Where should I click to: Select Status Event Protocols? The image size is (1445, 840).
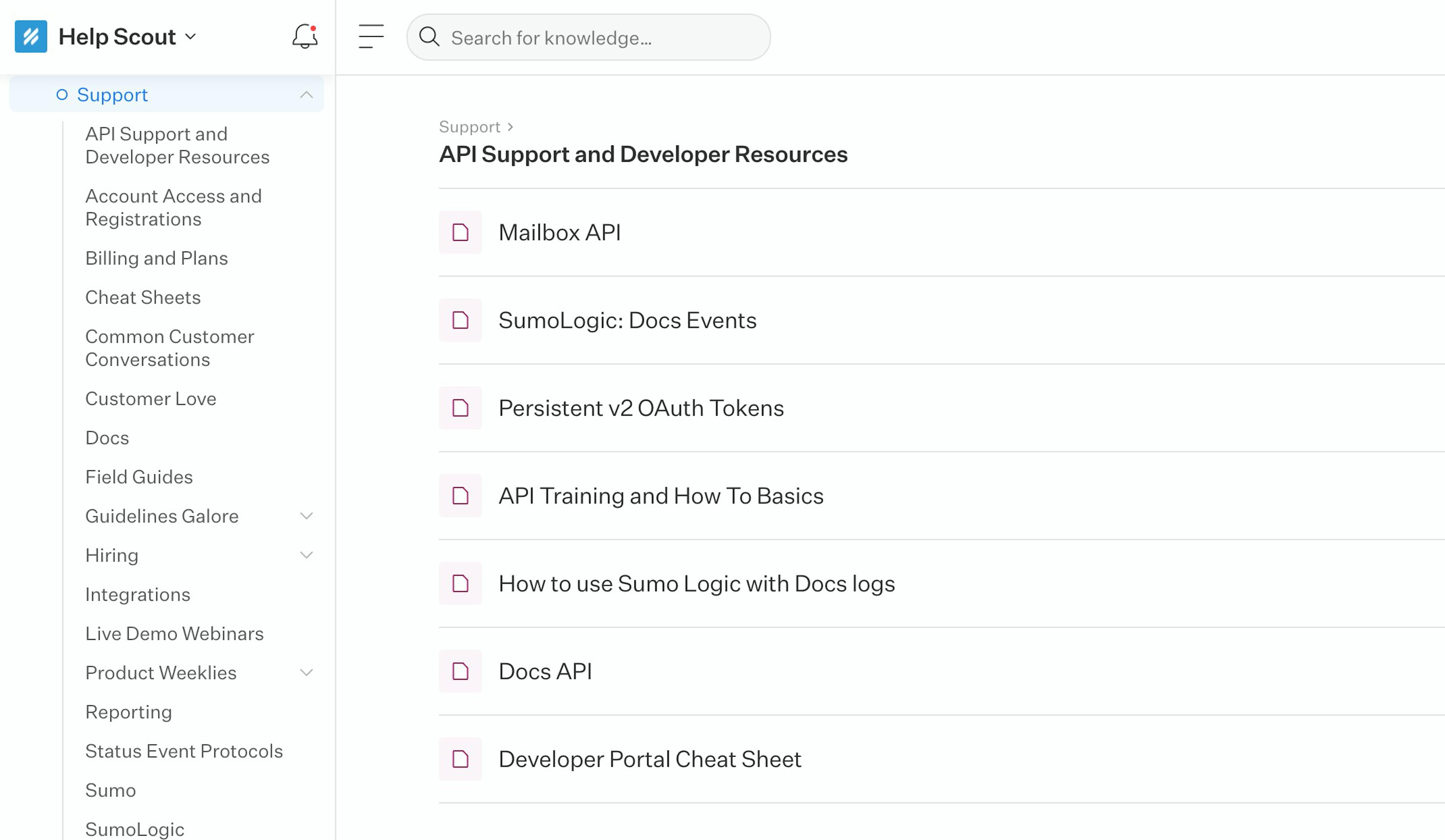point(184,751)
